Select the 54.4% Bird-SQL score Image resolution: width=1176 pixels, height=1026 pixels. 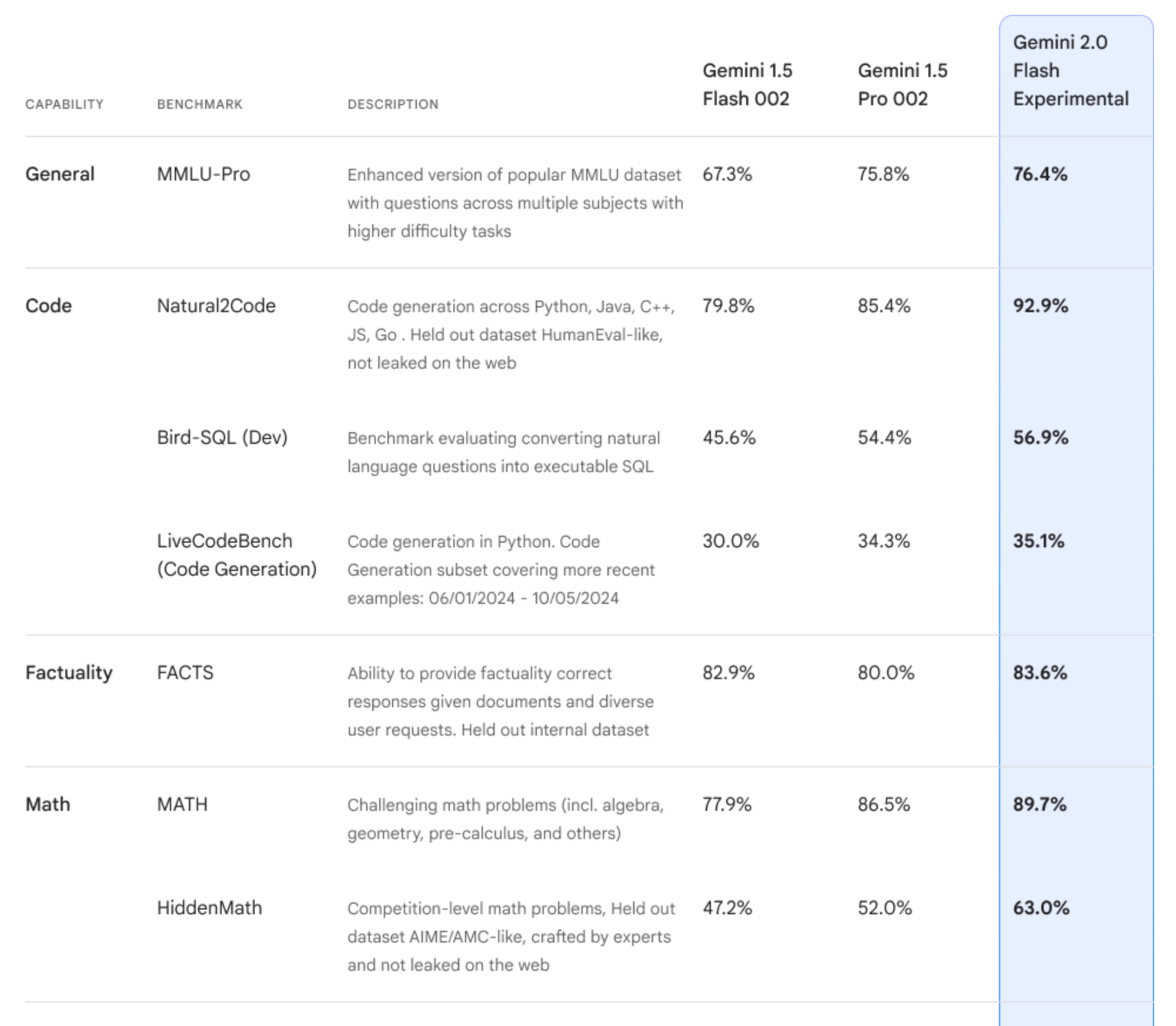[x=884, y=437]
